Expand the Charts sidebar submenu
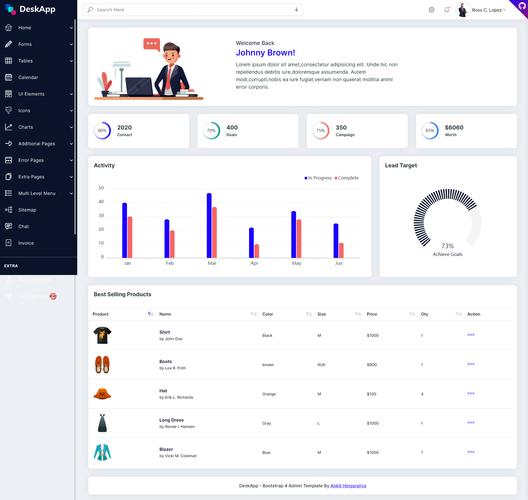 pyautogui.click(x=37, y=127)
